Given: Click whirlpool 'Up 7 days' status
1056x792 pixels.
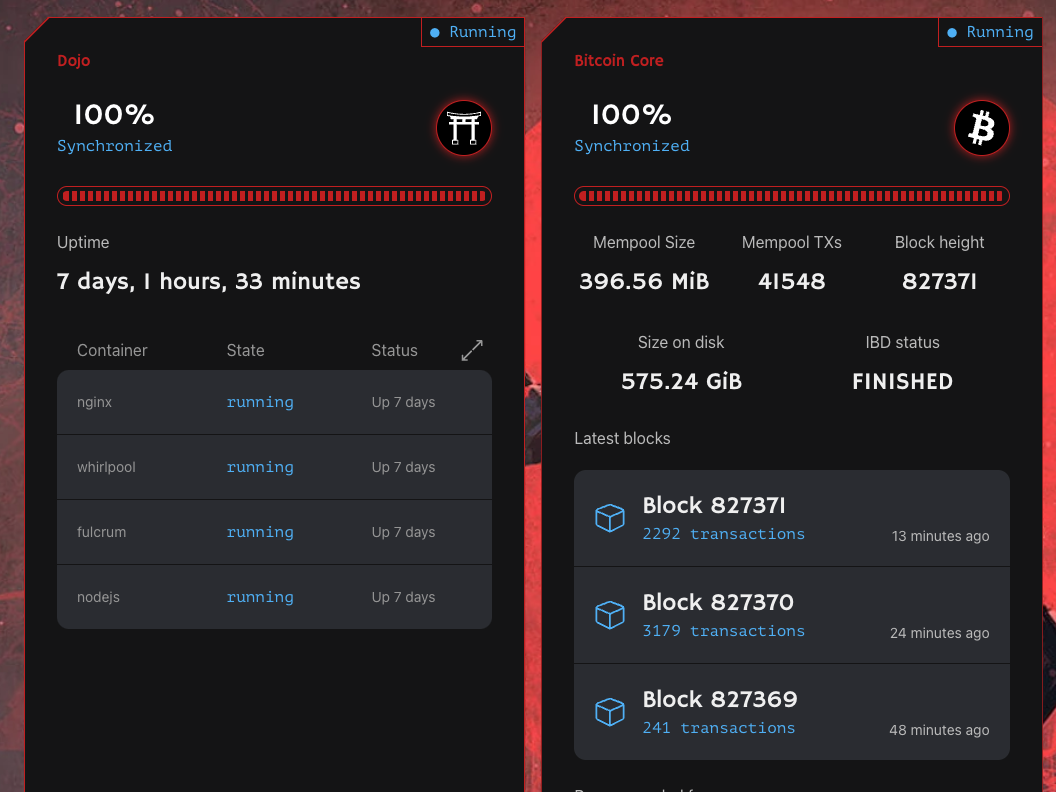Looking at the screenshot, I should [x=403, y=467].
